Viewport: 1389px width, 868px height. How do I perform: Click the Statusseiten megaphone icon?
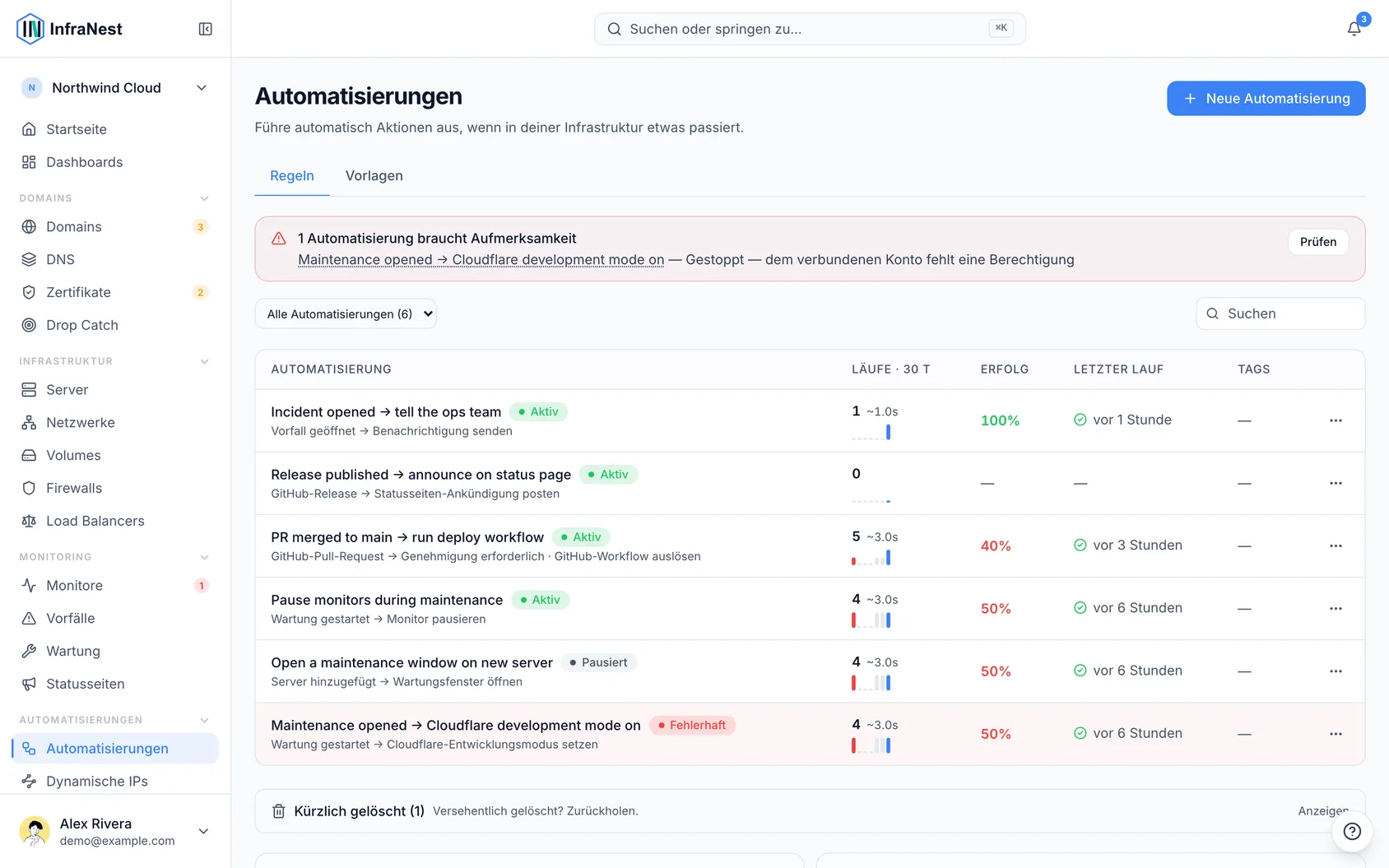pyautogui.click(x=29, y=684)
